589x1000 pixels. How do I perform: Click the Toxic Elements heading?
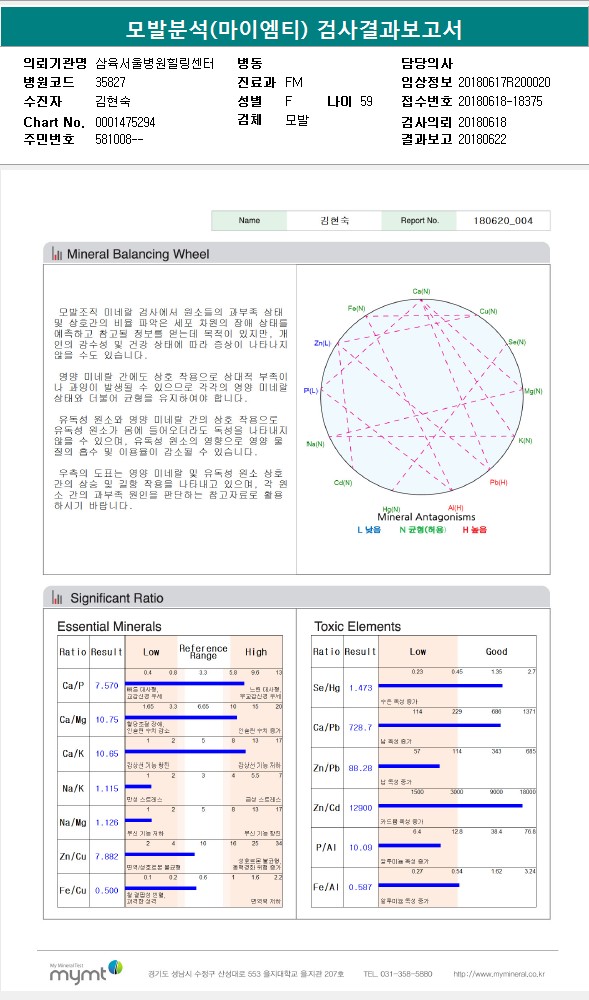[358, 626]
